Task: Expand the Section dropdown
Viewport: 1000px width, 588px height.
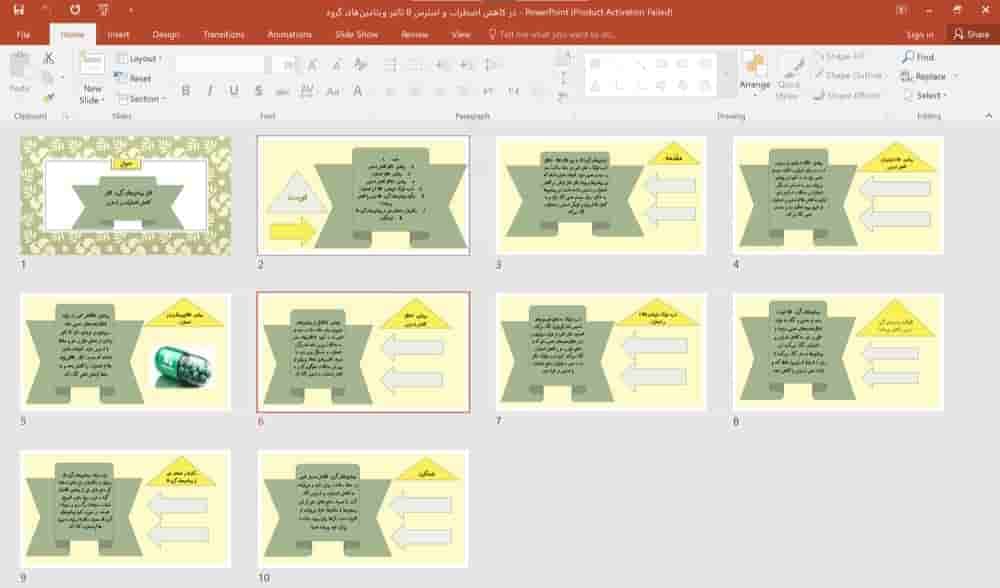Action: (142, 99)
